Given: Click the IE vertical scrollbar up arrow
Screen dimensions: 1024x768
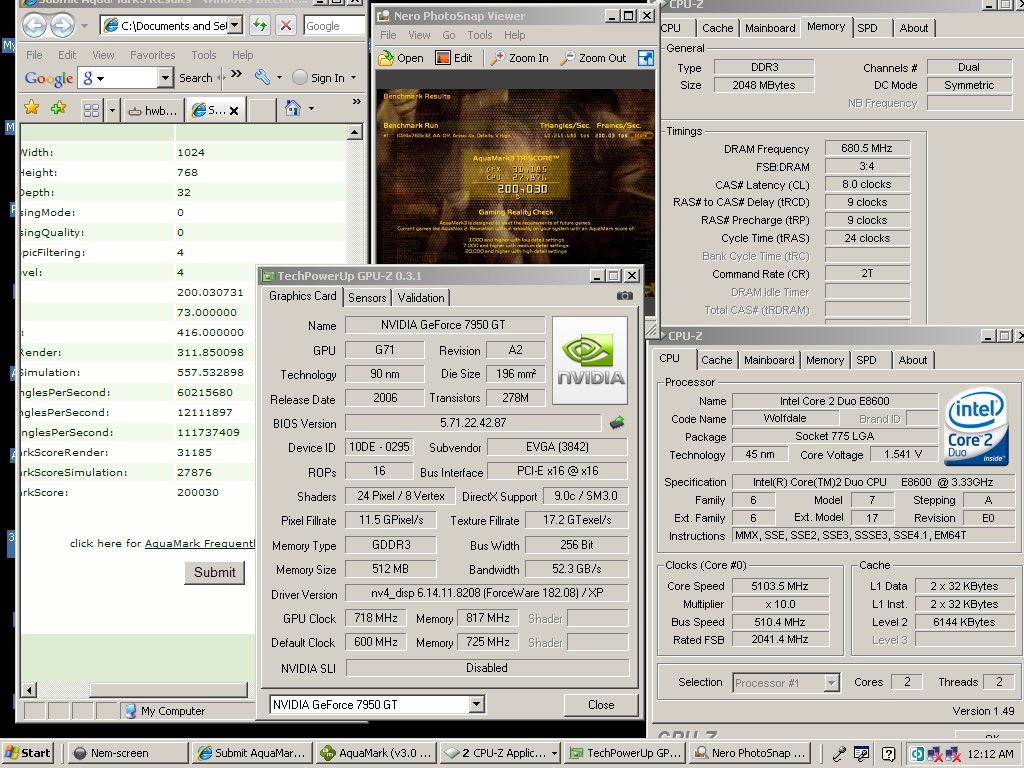Looking at the screenshot, I should point(354,133).
